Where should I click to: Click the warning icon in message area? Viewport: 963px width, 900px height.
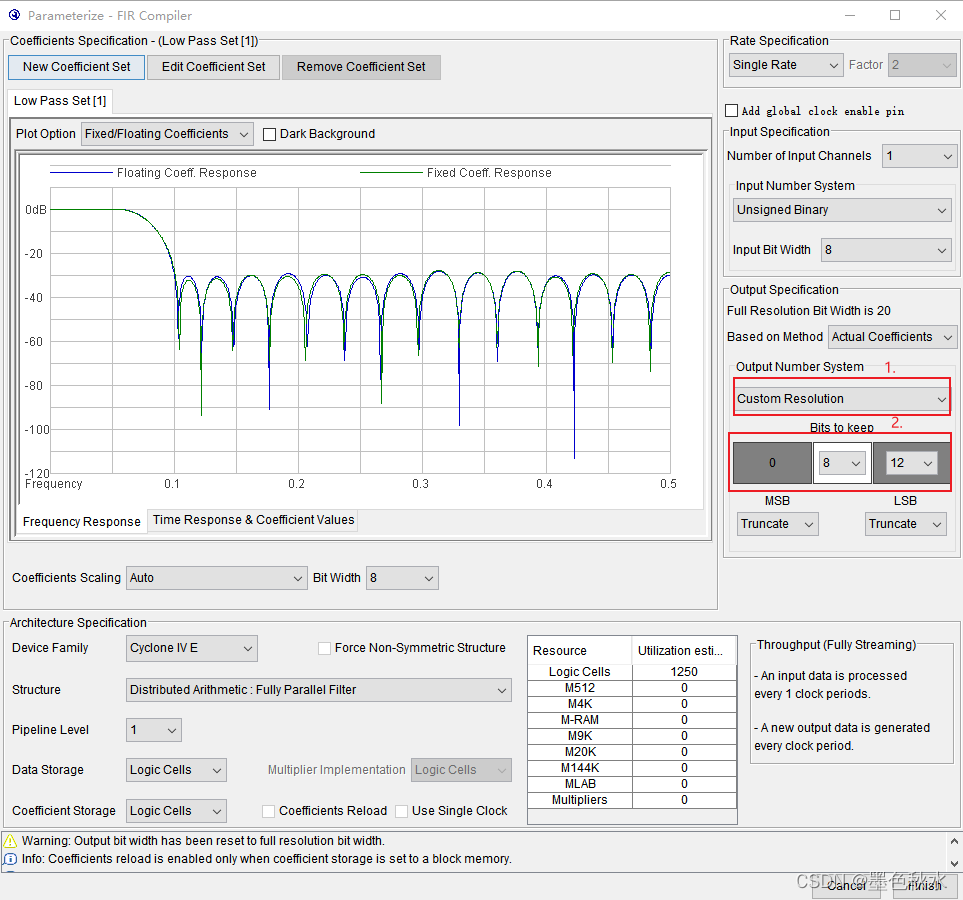(10, 840)
